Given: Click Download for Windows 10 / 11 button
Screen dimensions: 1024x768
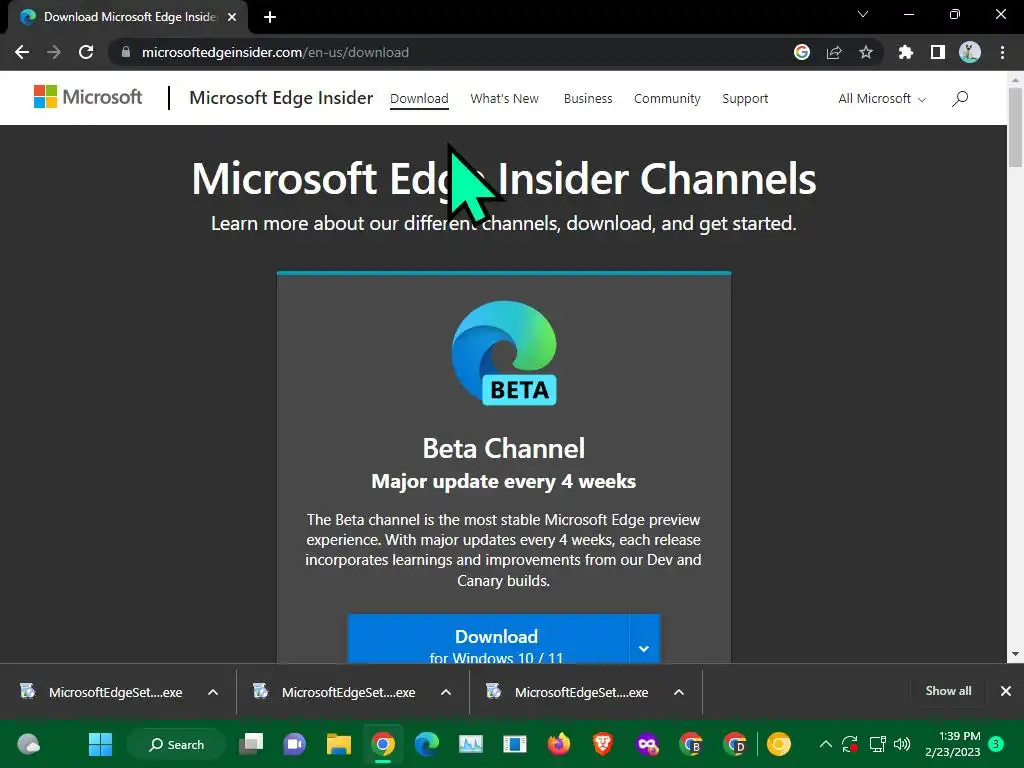Looking at the screenshot, I should [x=488, y=639].
